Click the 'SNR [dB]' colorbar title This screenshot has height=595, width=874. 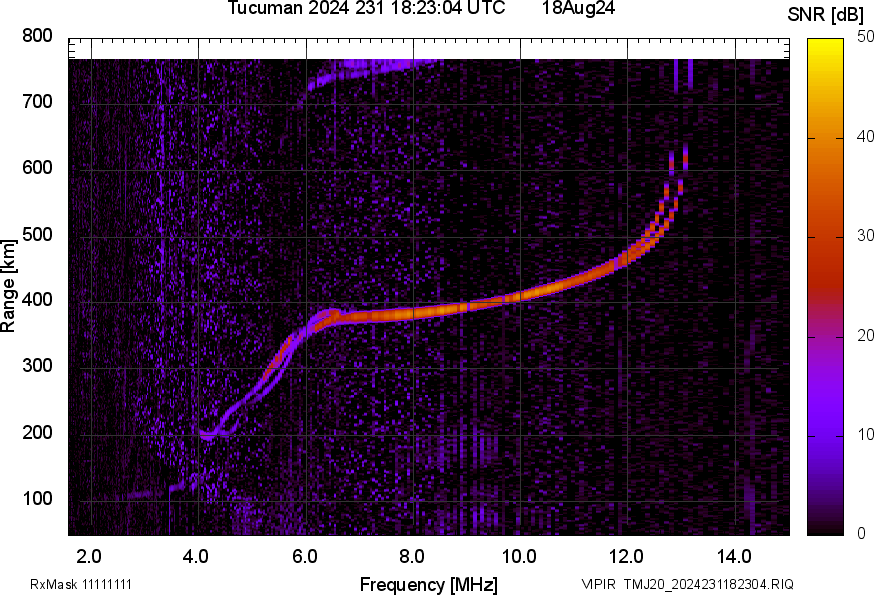tap(825, 15)
